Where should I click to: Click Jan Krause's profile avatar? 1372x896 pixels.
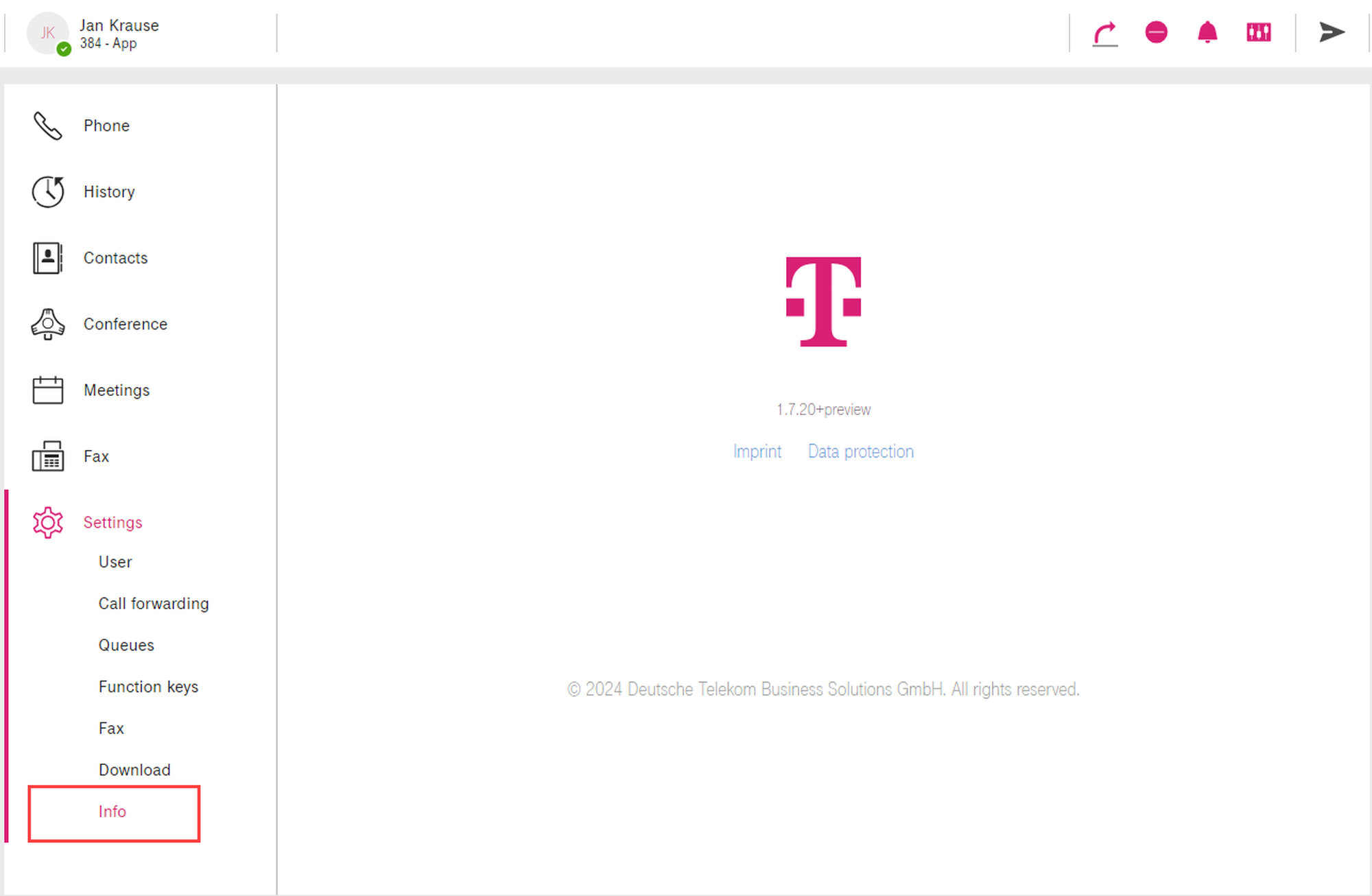[48, 33]
